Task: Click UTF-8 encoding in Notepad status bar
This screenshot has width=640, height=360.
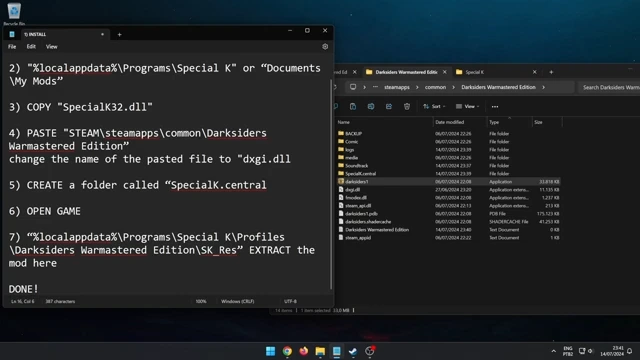Action: point(290,301)
